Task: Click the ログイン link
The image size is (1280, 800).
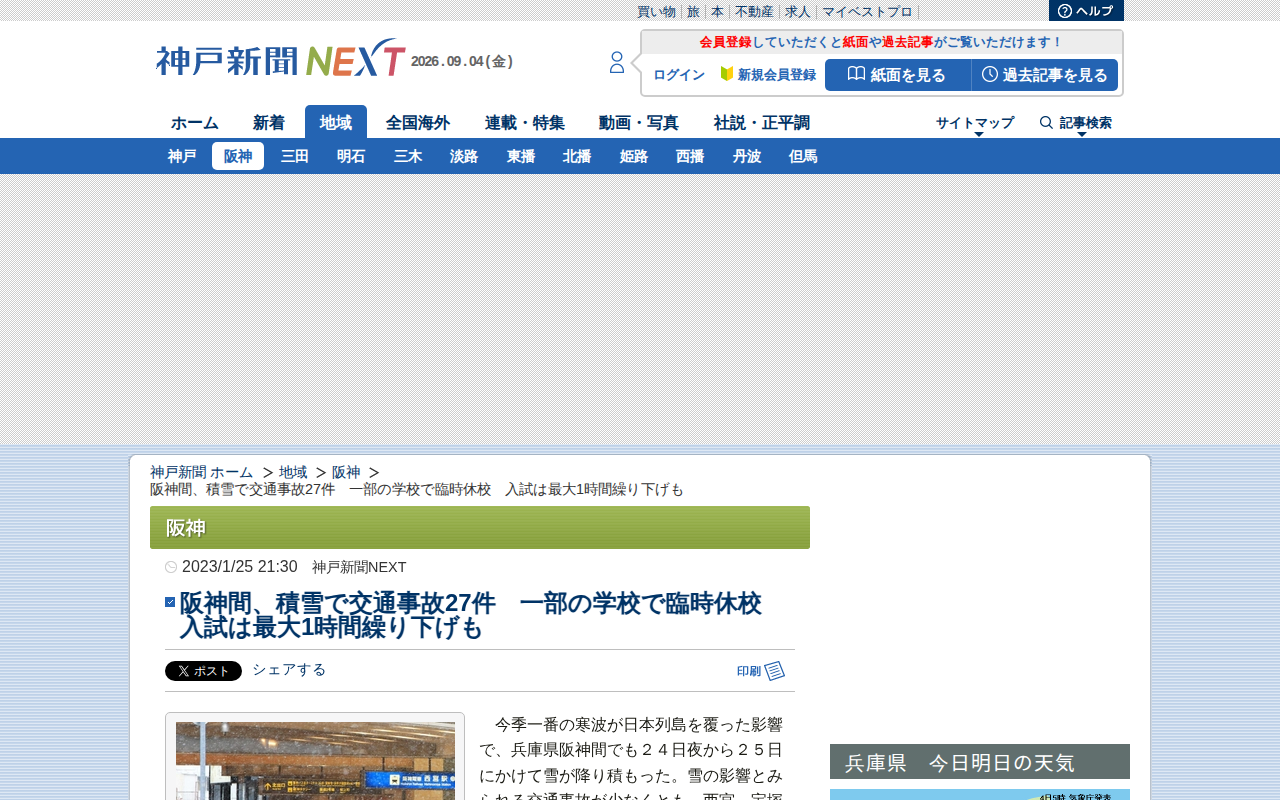Action: click(679, 75)
